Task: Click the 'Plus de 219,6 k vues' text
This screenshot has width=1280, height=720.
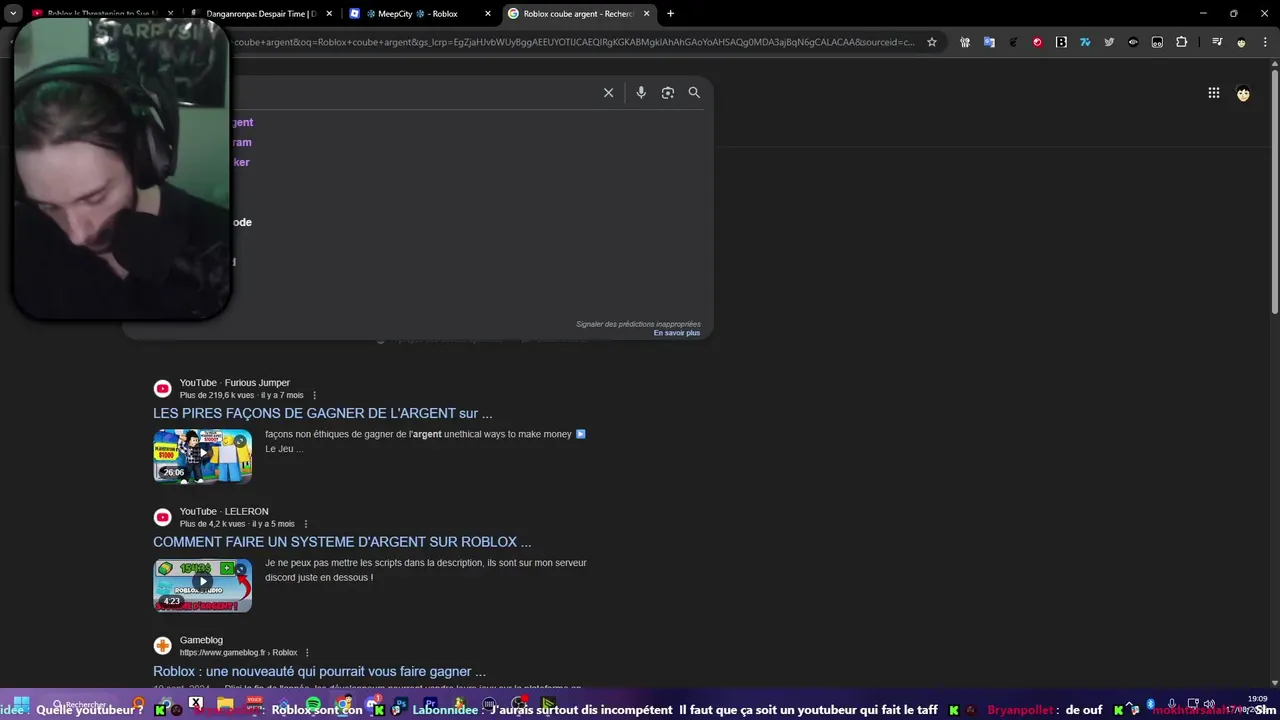Action: (217, 395)
